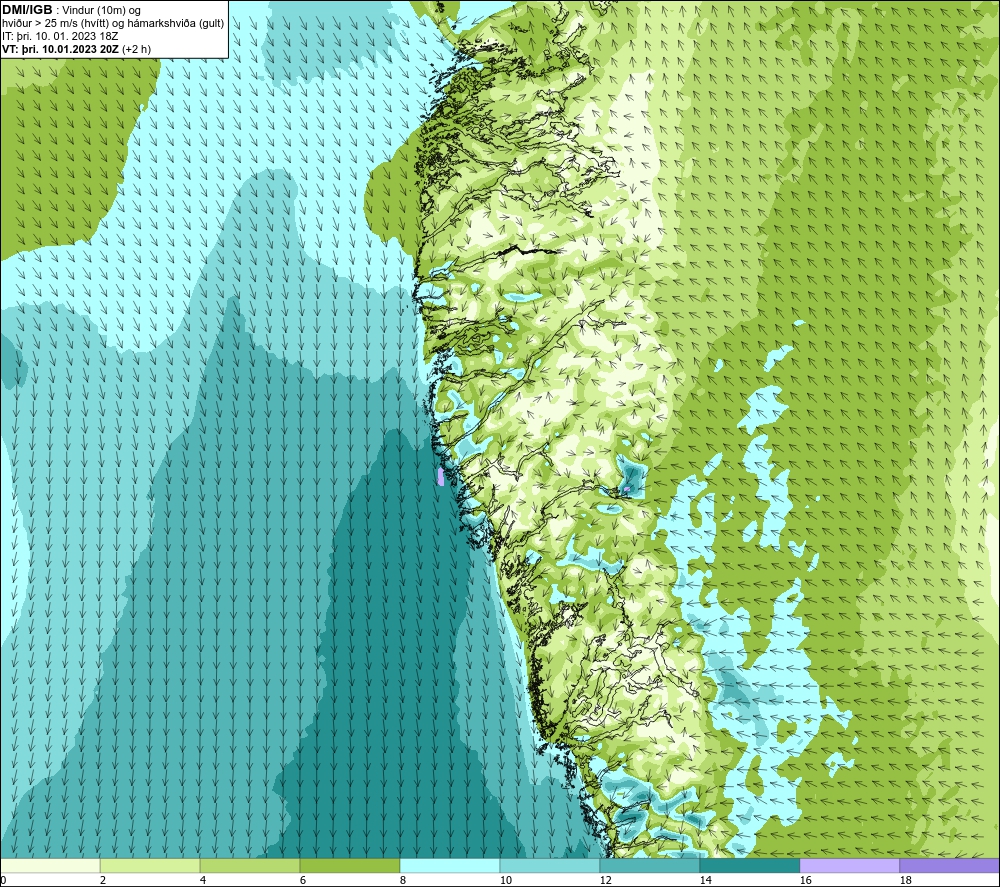Click the '12' scale label
This screenshot has width=1000, height=887.
coord(605,881)
